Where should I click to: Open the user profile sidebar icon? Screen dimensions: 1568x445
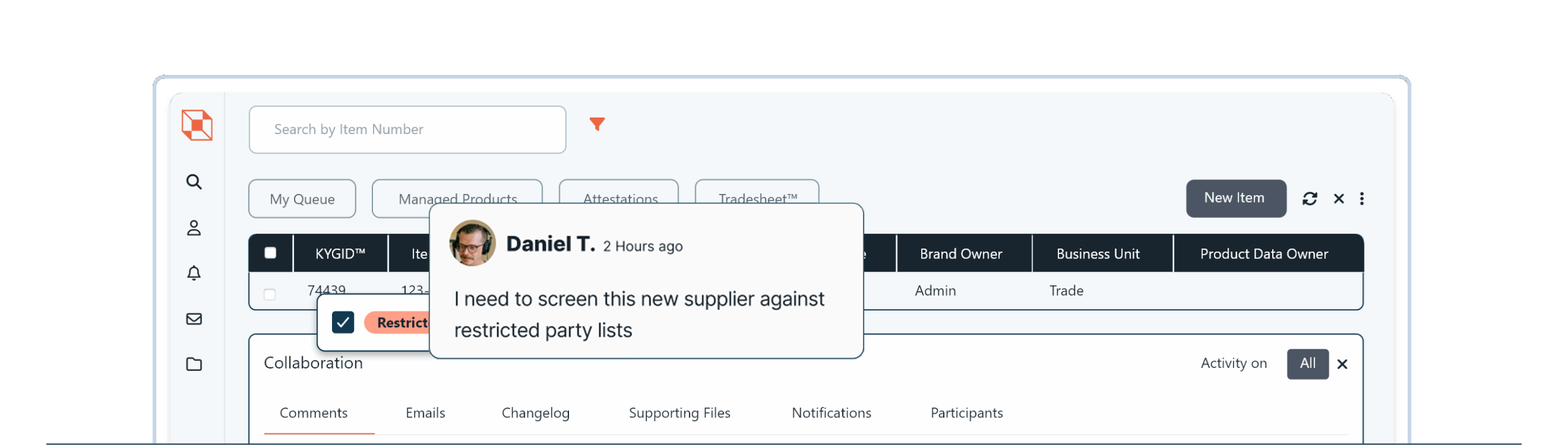194,228
